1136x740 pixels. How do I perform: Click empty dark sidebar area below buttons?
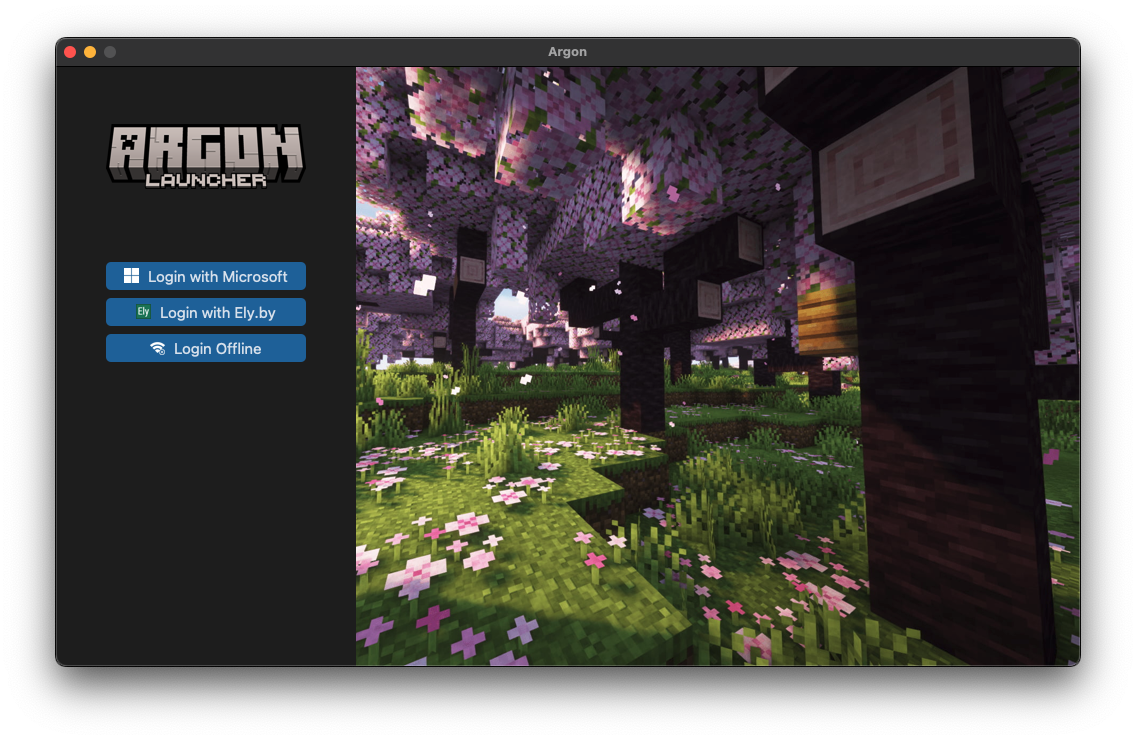tap(205, 520)
